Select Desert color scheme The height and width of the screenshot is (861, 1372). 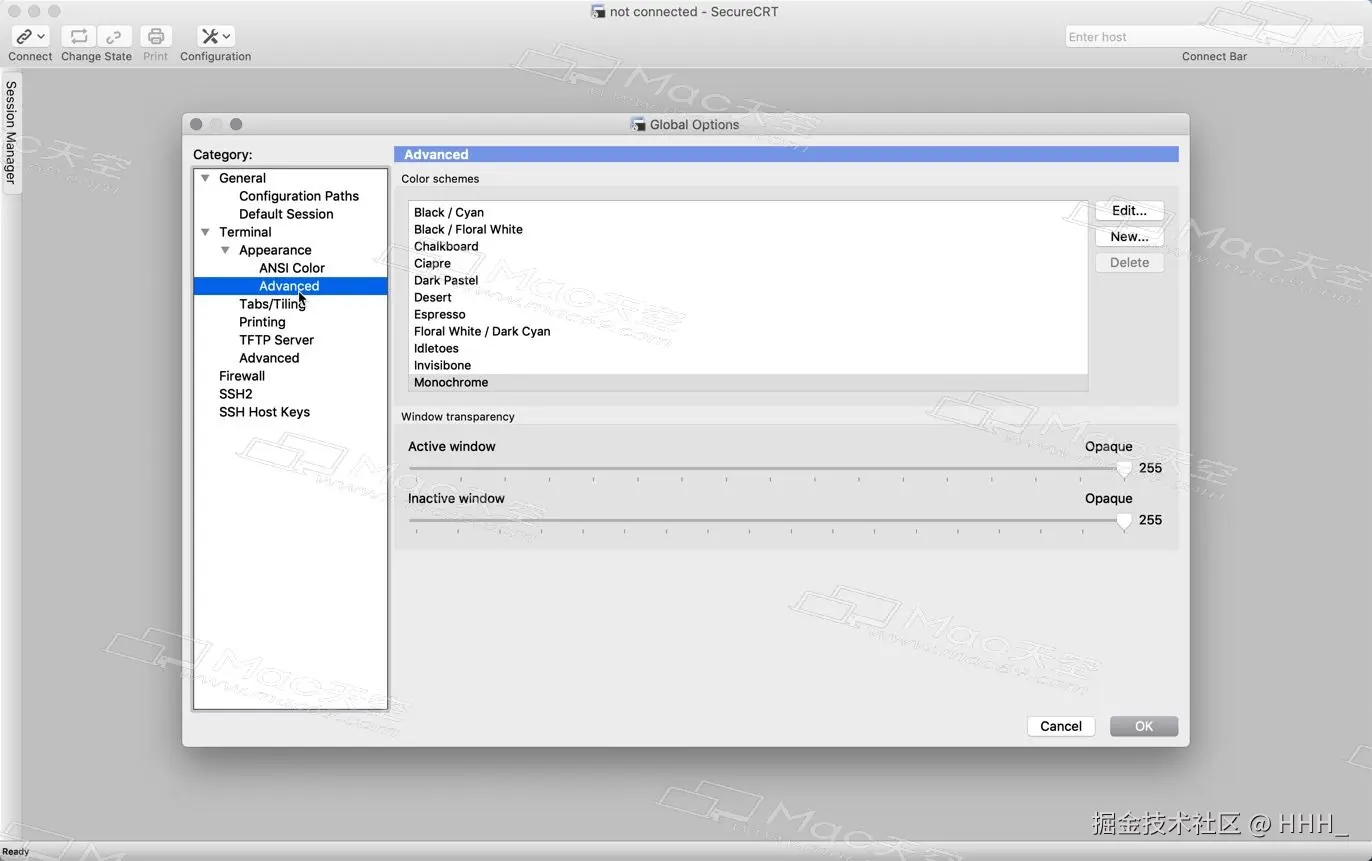tap(748, 297)
